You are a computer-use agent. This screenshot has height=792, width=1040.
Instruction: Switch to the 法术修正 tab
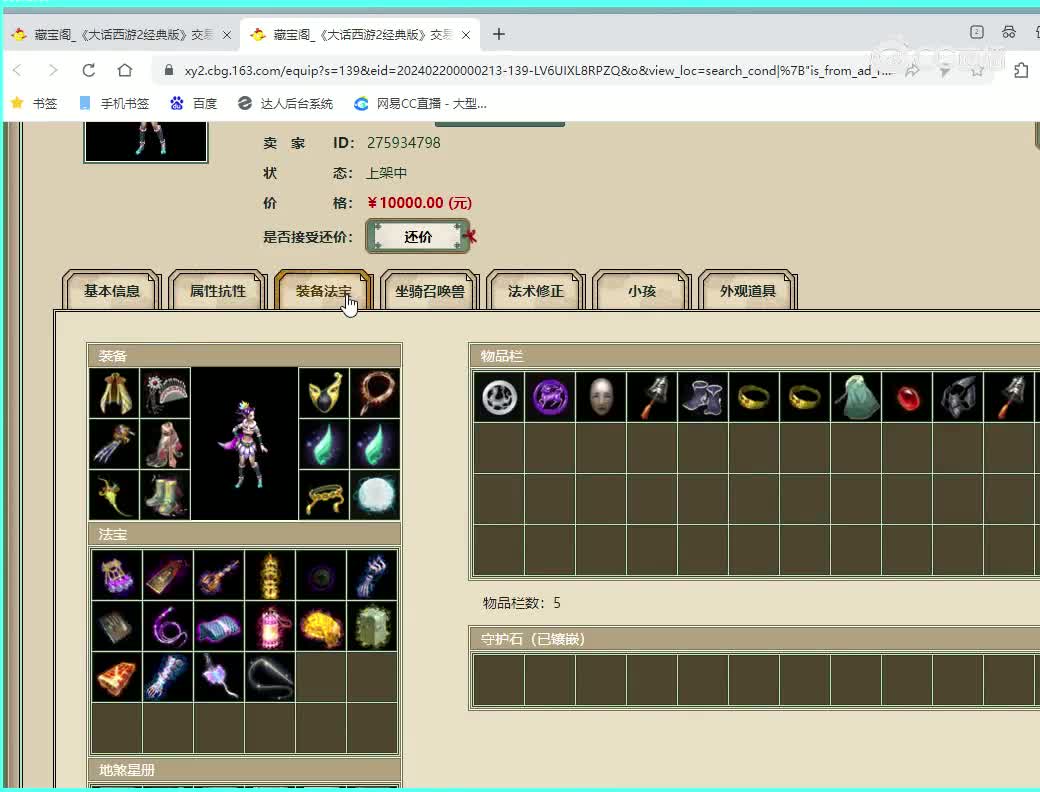click(535, 291)
